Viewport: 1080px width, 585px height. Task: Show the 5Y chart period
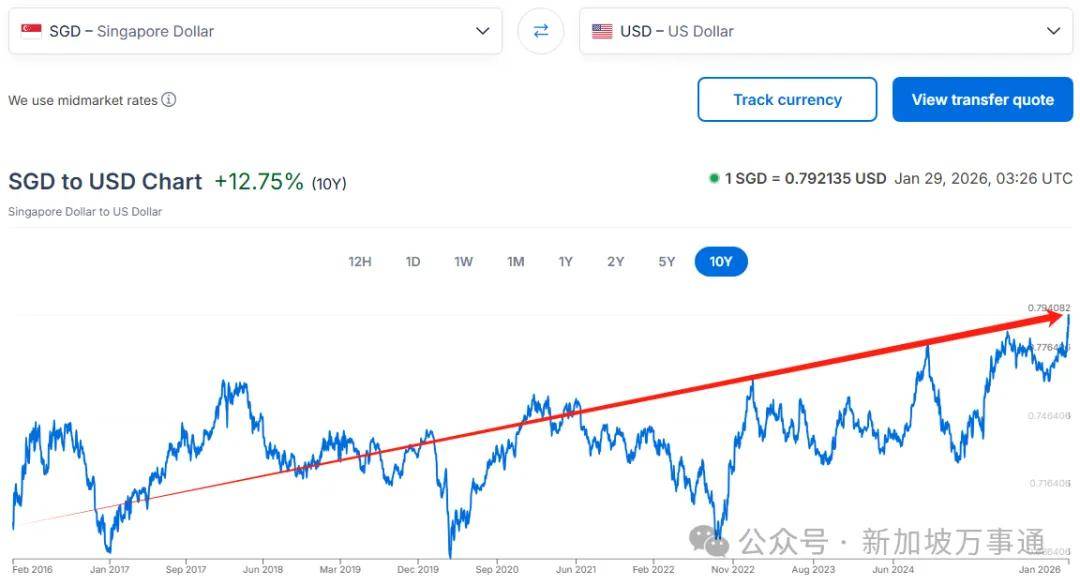tap(667, 262)
